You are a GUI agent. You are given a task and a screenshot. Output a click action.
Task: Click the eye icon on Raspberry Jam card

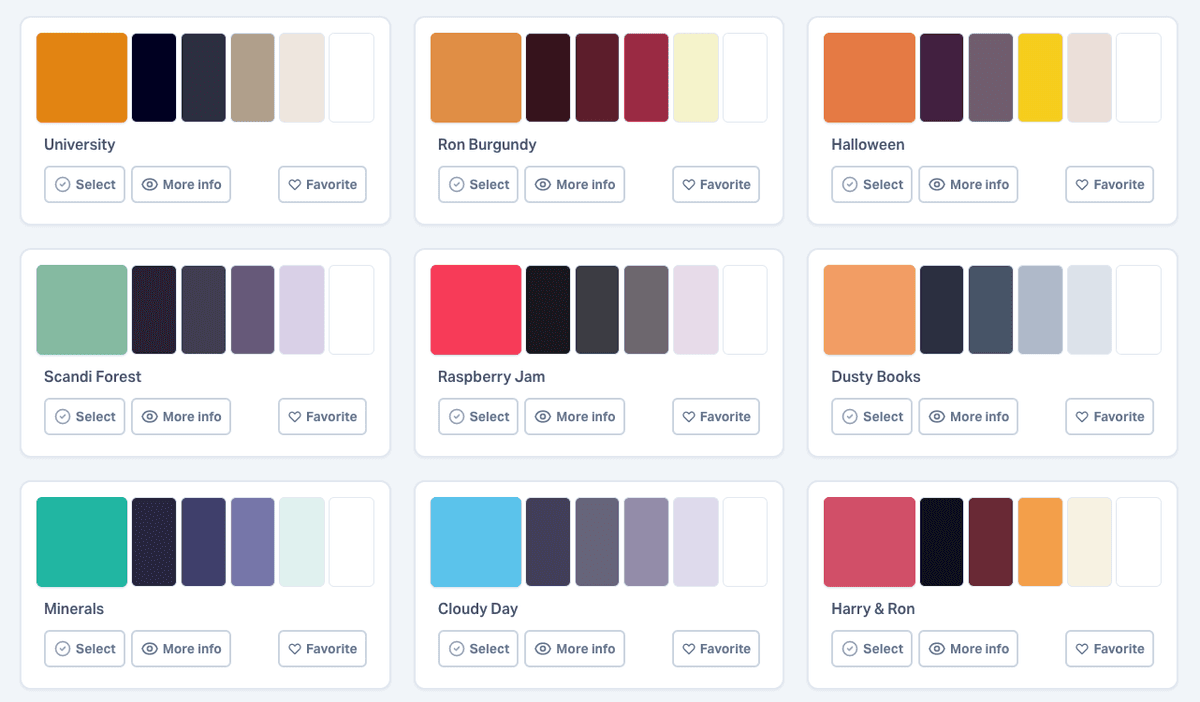[x=543, y=417]
